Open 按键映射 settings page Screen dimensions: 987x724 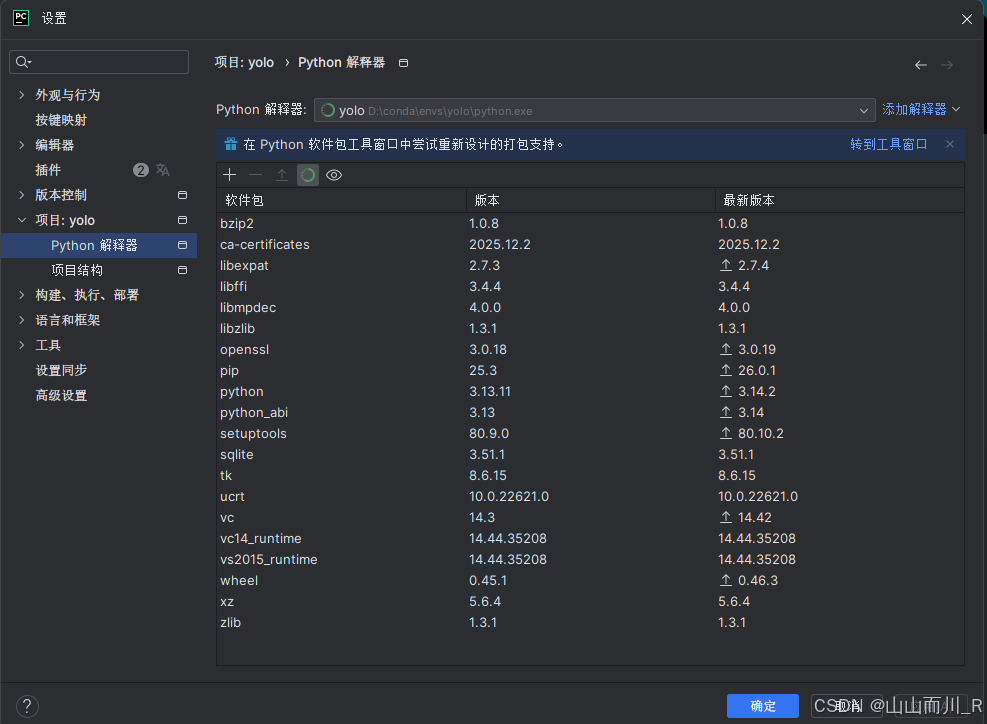click(x=61, y=120)
